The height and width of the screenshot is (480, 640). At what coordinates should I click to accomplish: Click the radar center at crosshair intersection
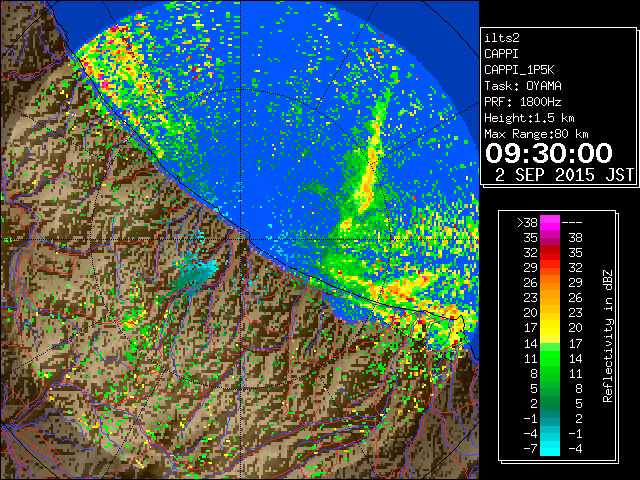click(x=241, y=239)
